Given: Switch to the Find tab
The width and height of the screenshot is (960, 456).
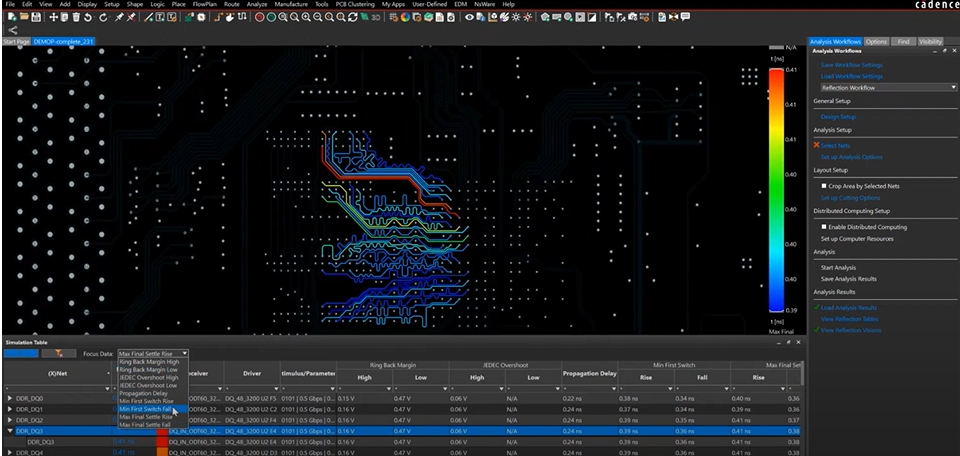Looking at the screenshot, I should (x=904, y=42).
